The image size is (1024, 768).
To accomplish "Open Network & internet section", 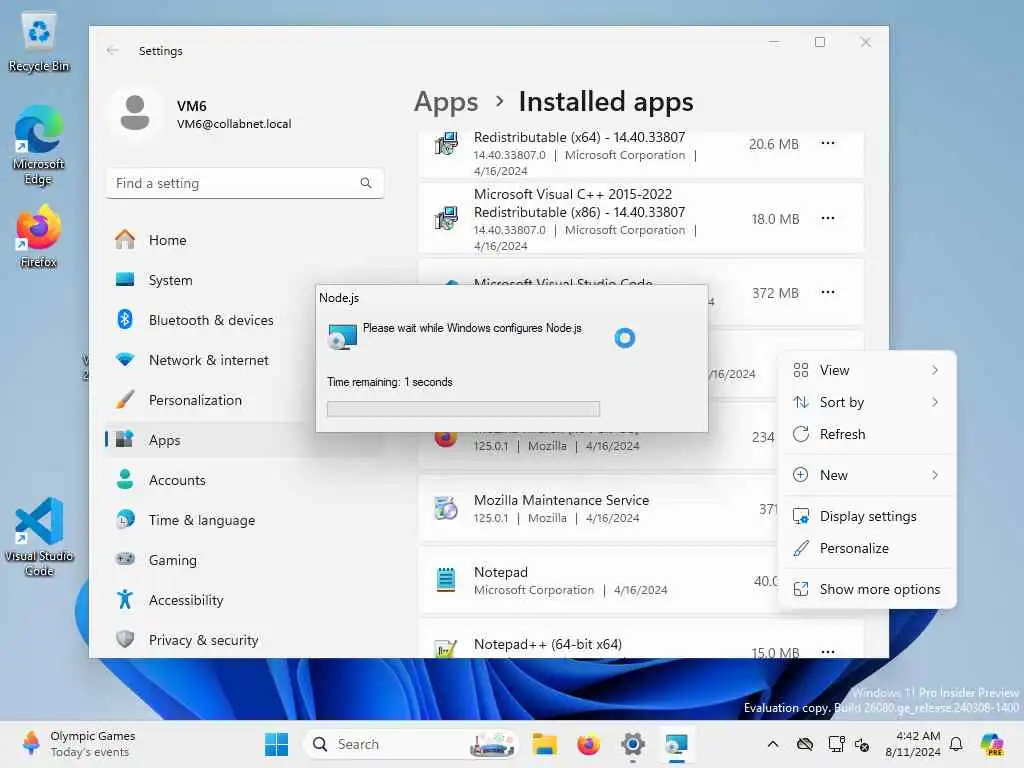I will [208, 360].
